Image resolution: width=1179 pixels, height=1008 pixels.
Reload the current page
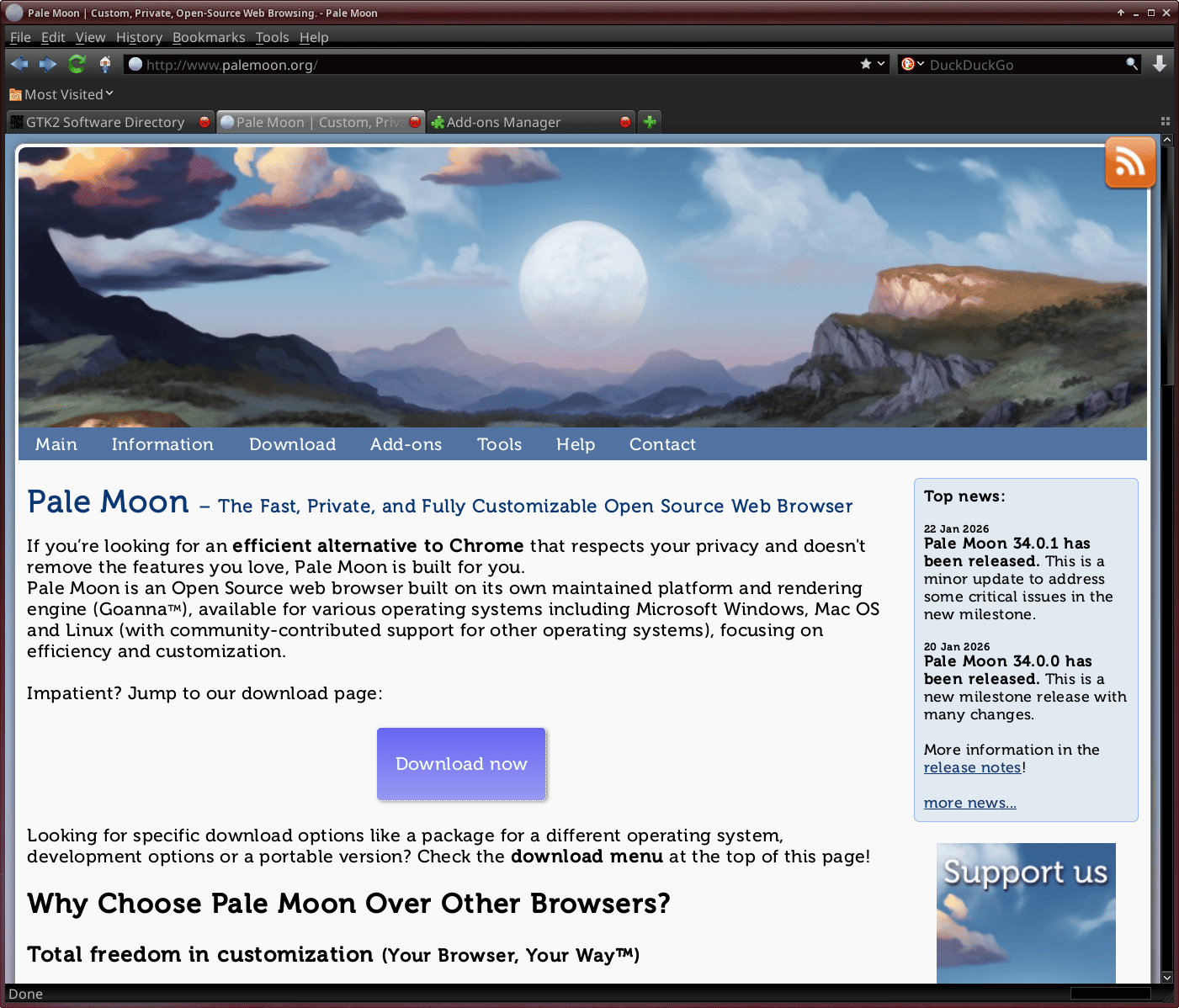pos(77,64)
